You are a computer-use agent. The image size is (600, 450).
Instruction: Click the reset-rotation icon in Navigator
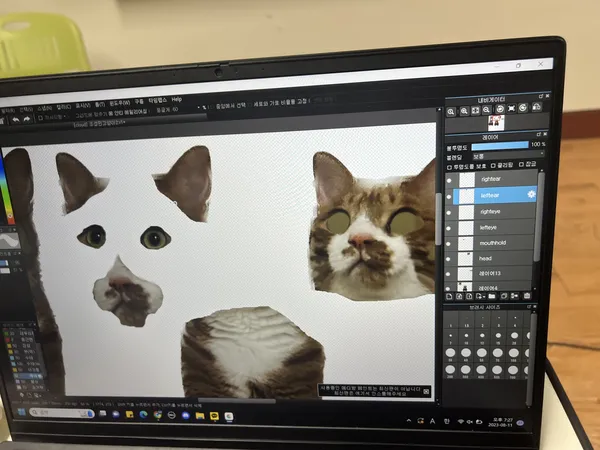511,109
